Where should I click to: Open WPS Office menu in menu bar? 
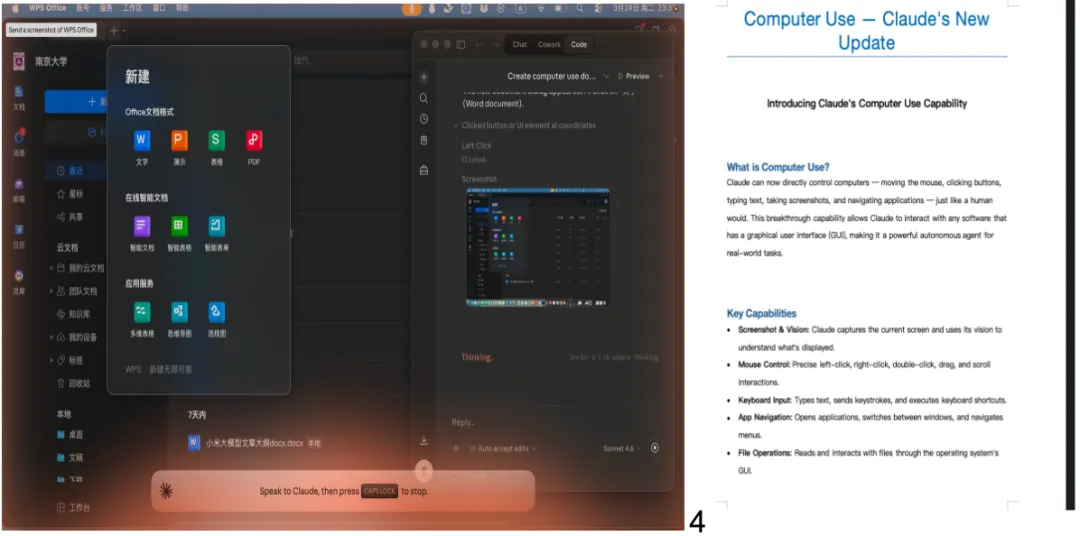coord(48,8)
